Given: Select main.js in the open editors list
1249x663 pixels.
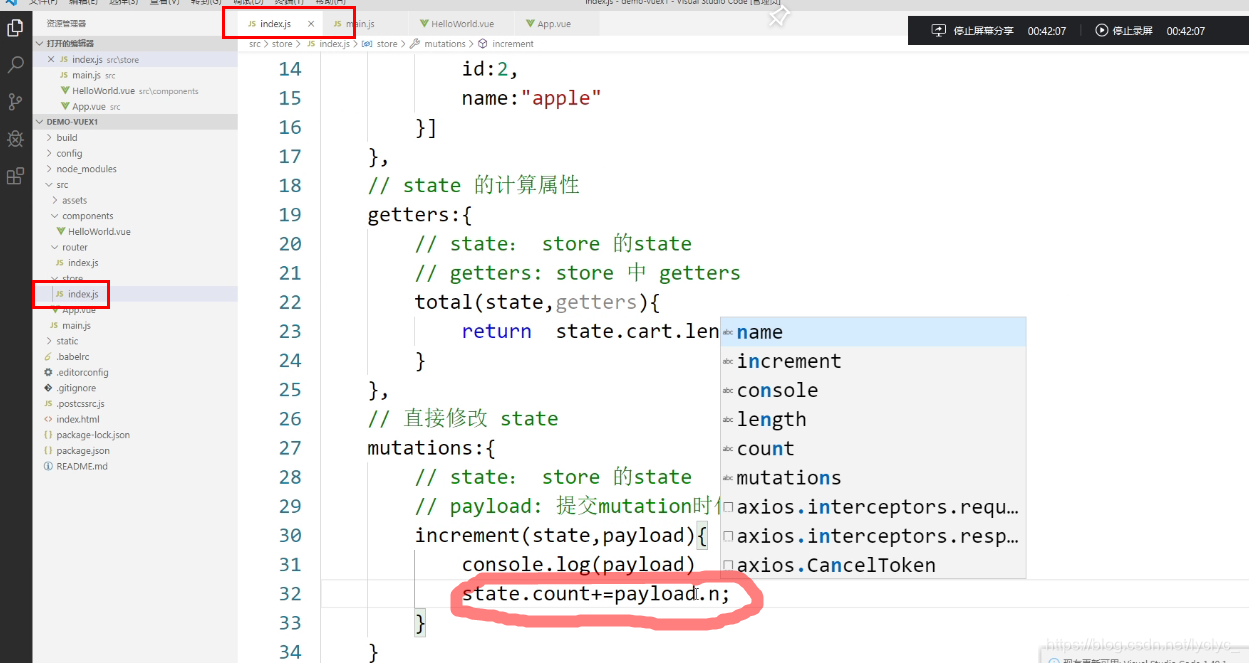Looking at the screenshot, I should point(86,75).
